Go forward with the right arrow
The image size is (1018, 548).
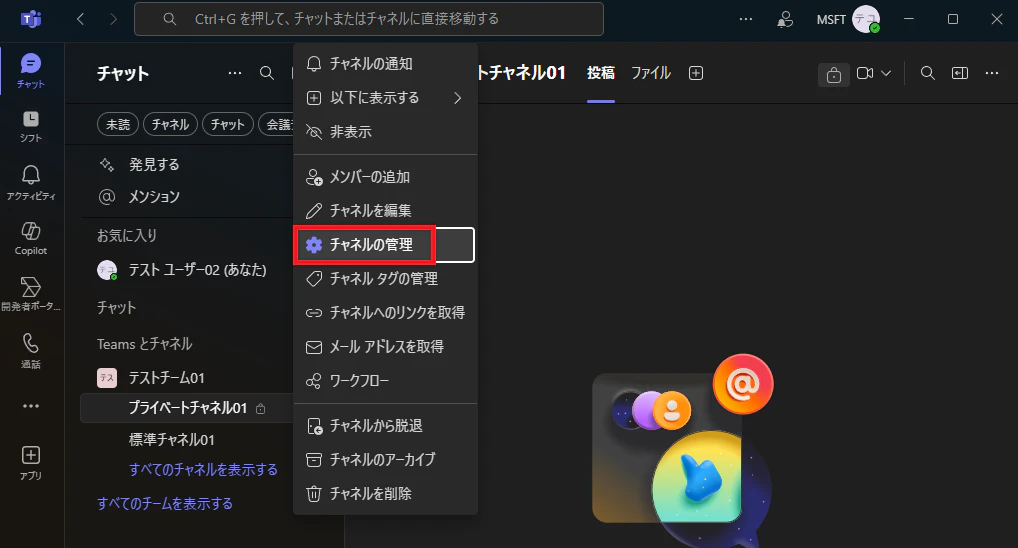[113, 19]
